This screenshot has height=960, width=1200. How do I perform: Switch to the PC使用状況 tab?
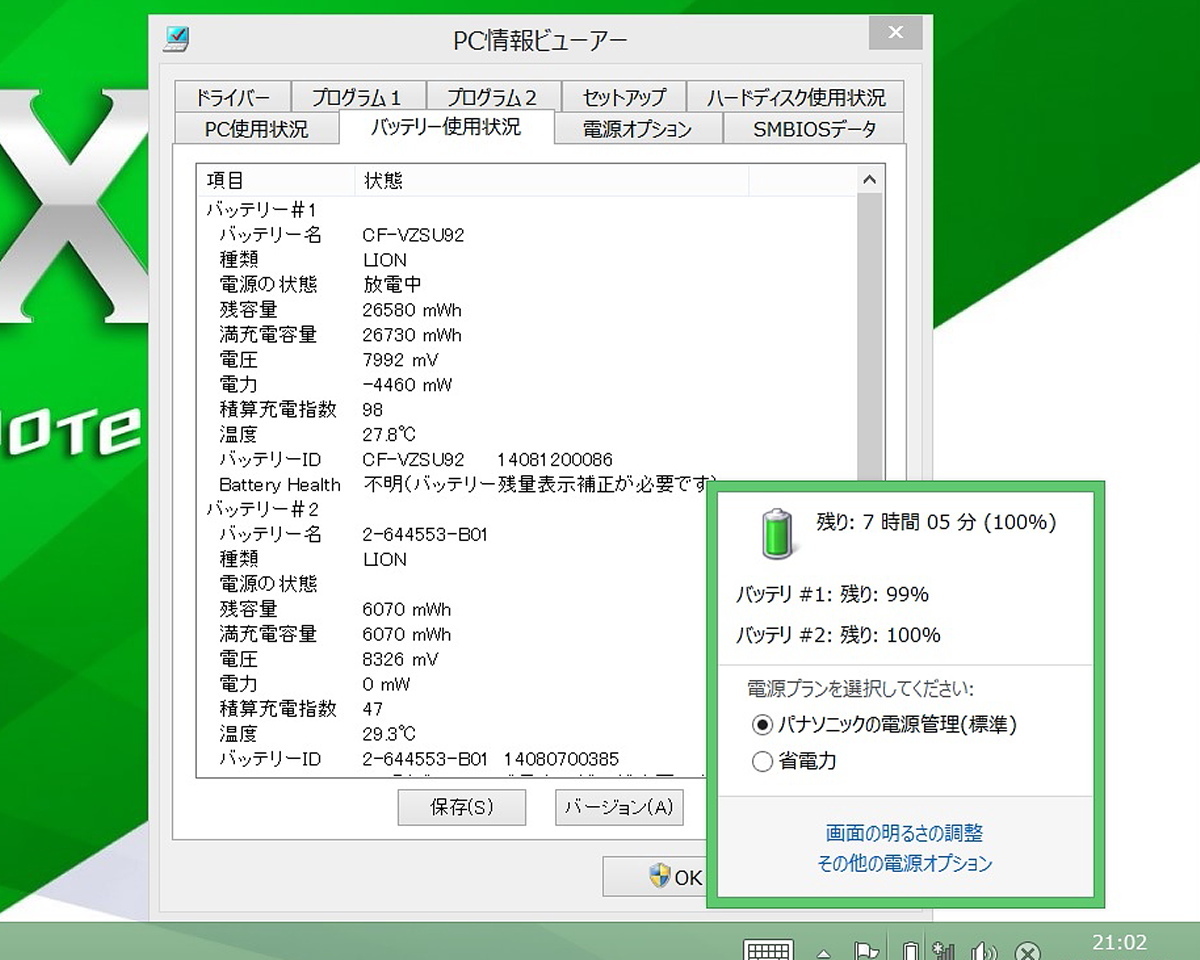[257, 129]
